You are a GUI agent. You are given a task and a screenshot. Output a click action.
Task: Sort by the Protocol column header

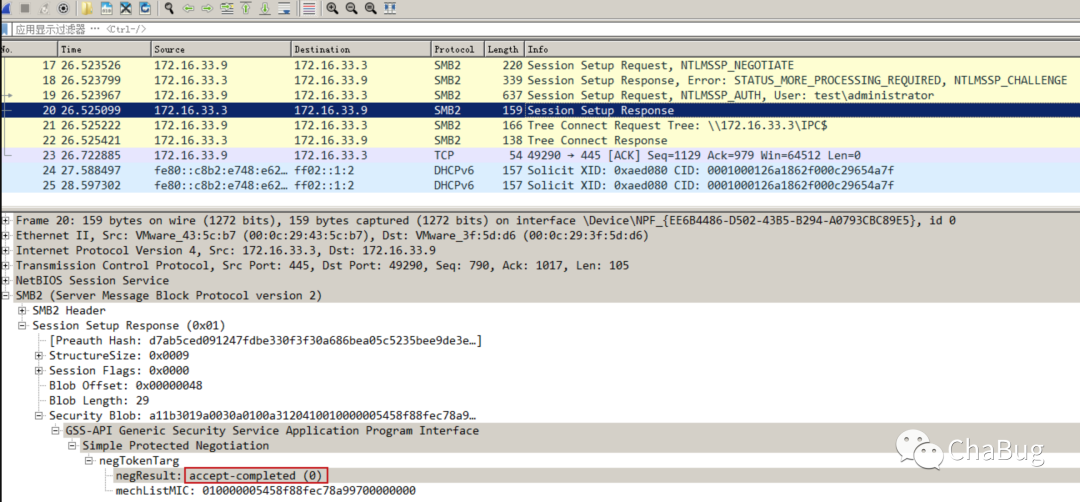458,50
